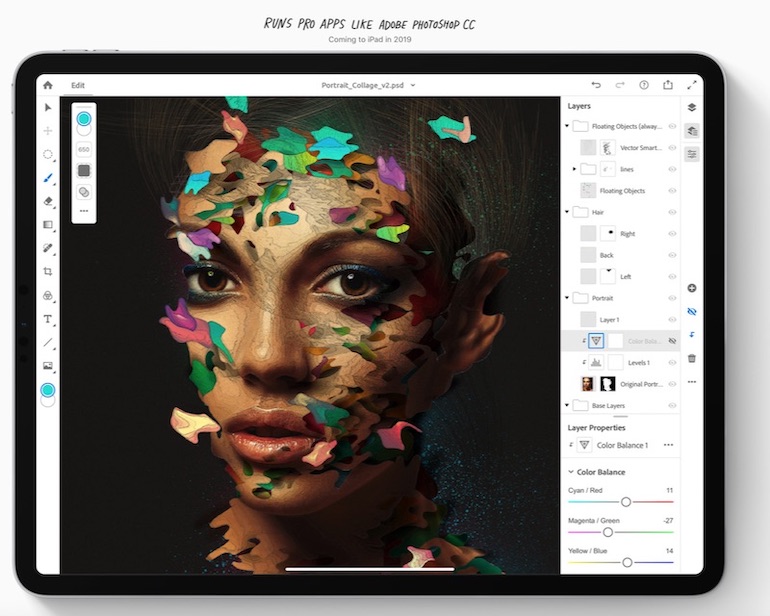Hide the Hair layer group
770x616 pixels.
coord(672,212)
